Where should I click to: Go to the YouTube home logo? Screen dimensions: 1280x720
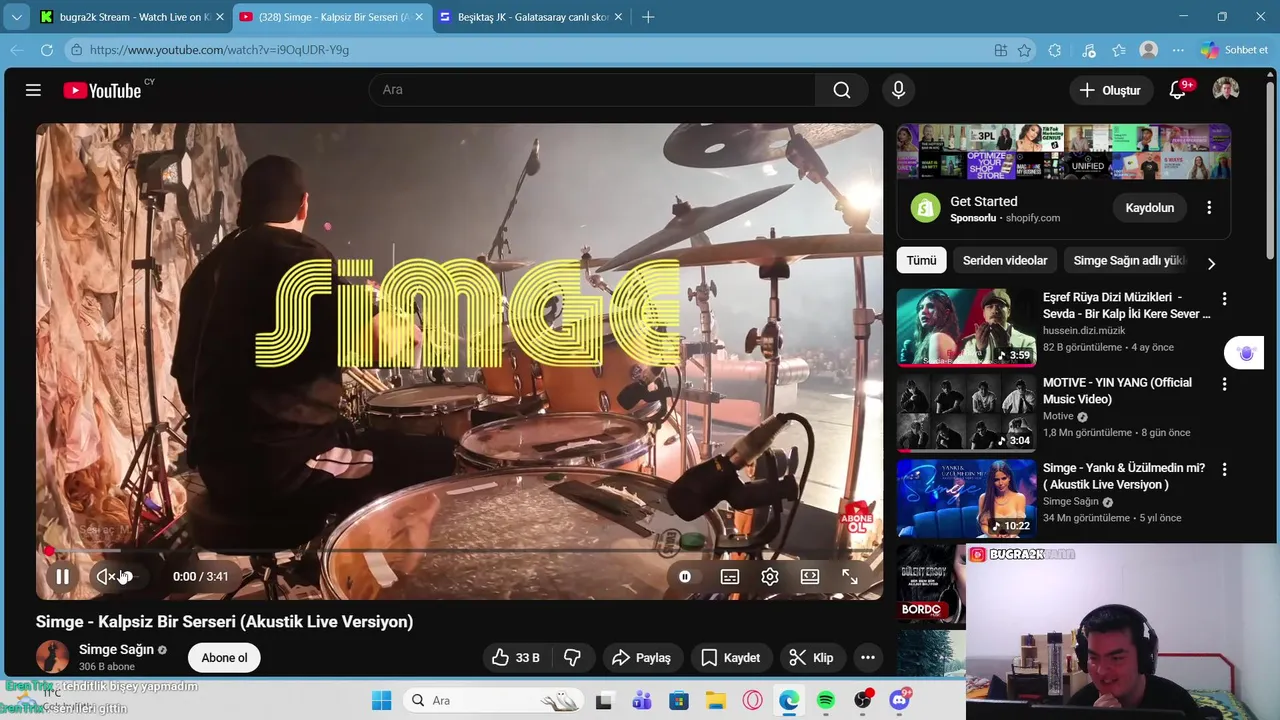click(102, 91)
